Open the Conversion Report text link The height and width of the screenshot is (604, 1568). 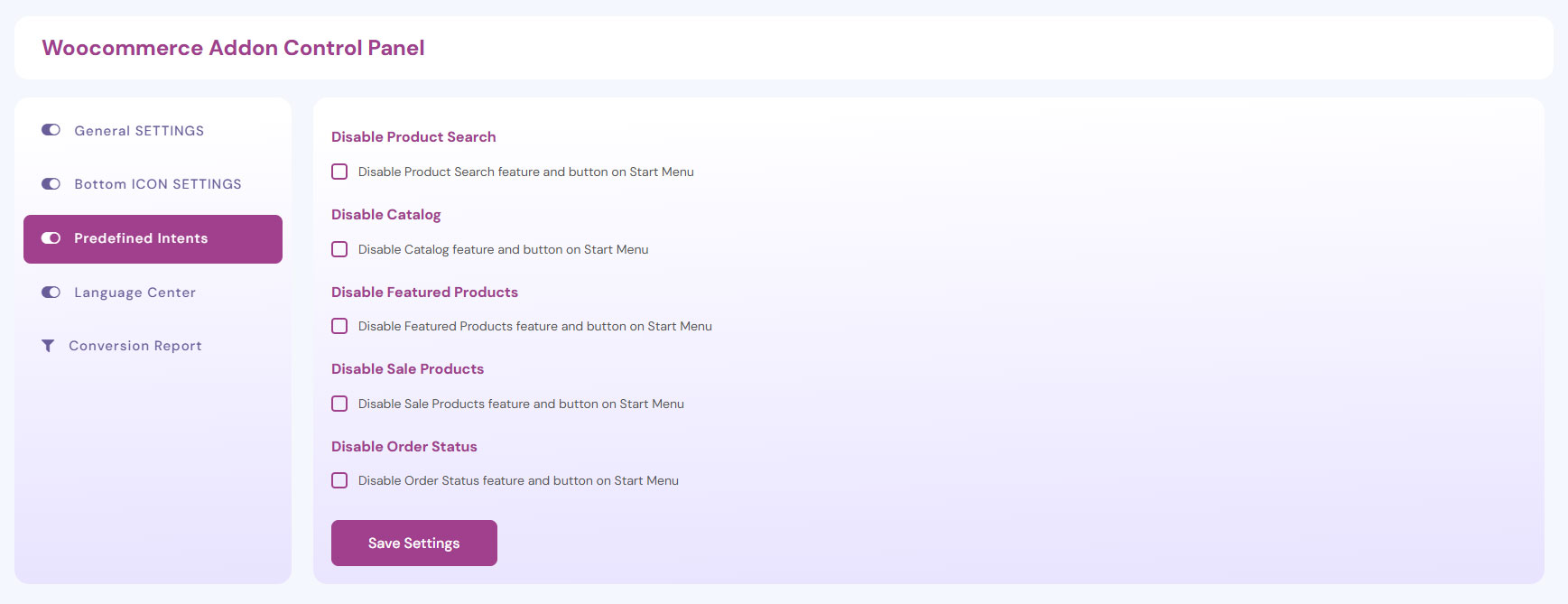pos(135,346)
